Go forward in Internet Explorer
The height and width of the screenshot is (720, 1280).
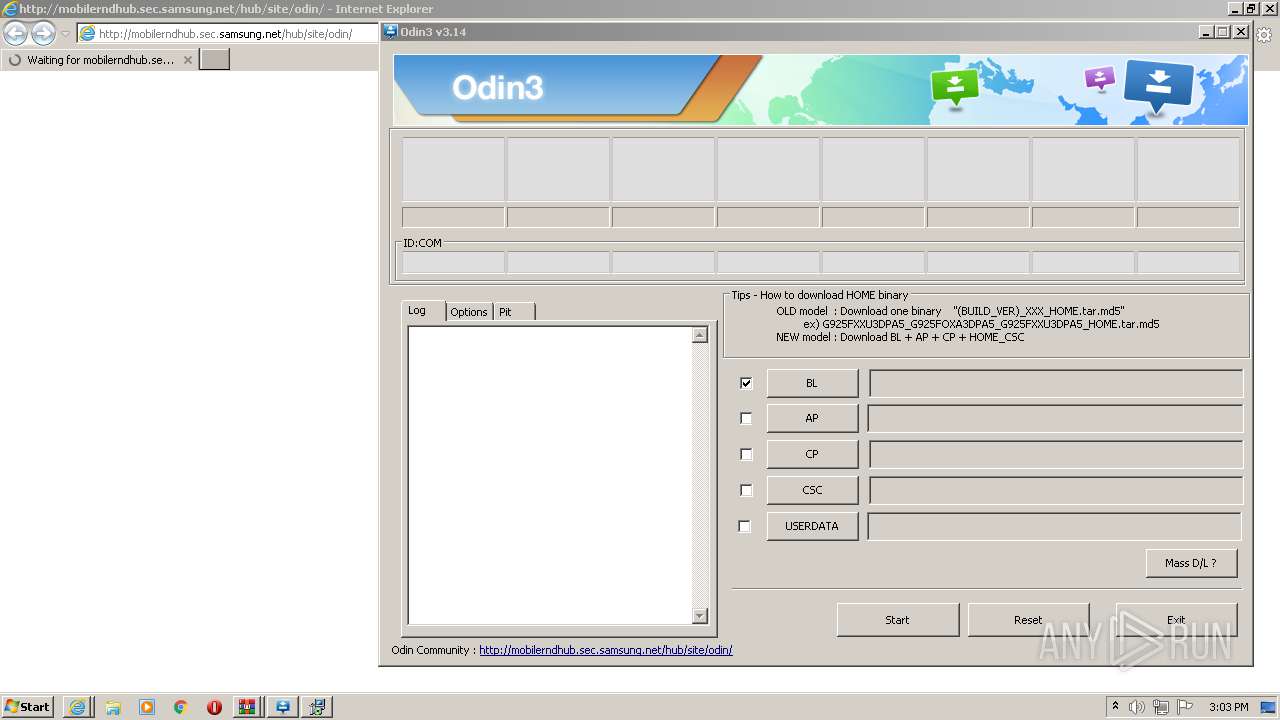tap(43, 33)
